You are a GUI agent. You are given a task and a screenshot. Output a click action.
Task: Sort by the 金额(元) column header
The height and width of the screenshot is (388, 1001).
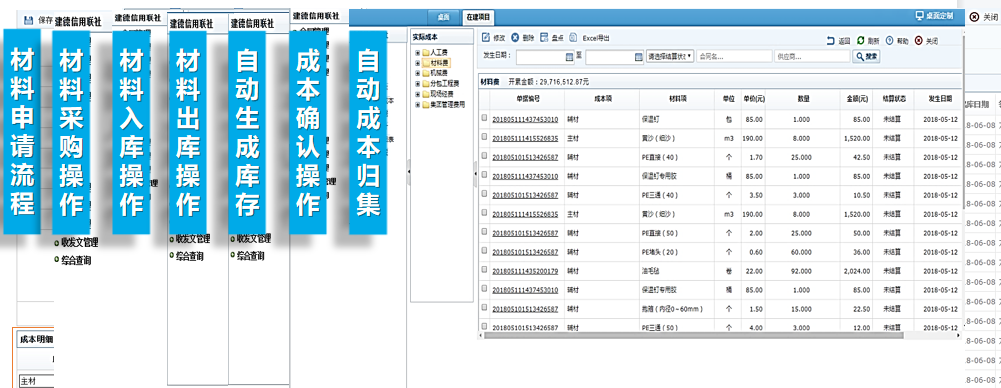point(857,99)
